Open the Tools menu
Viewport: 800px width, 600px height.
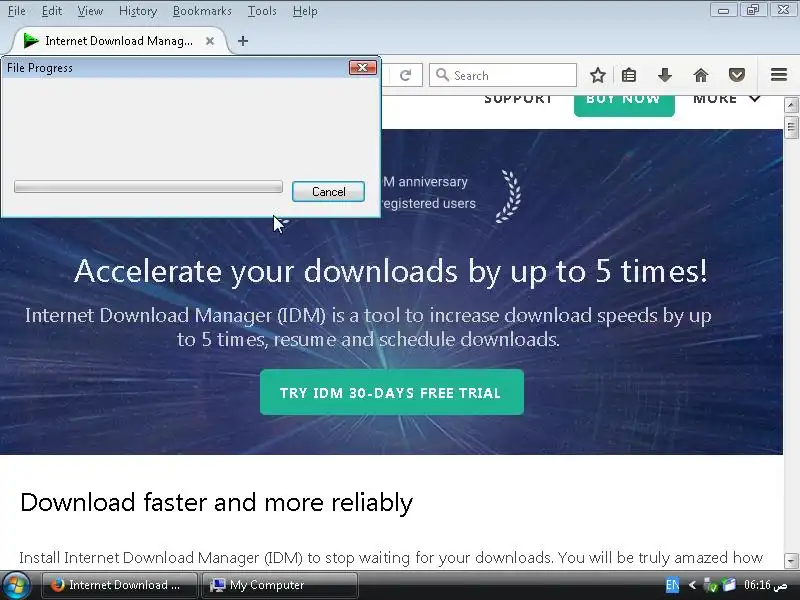pos(262,11)
